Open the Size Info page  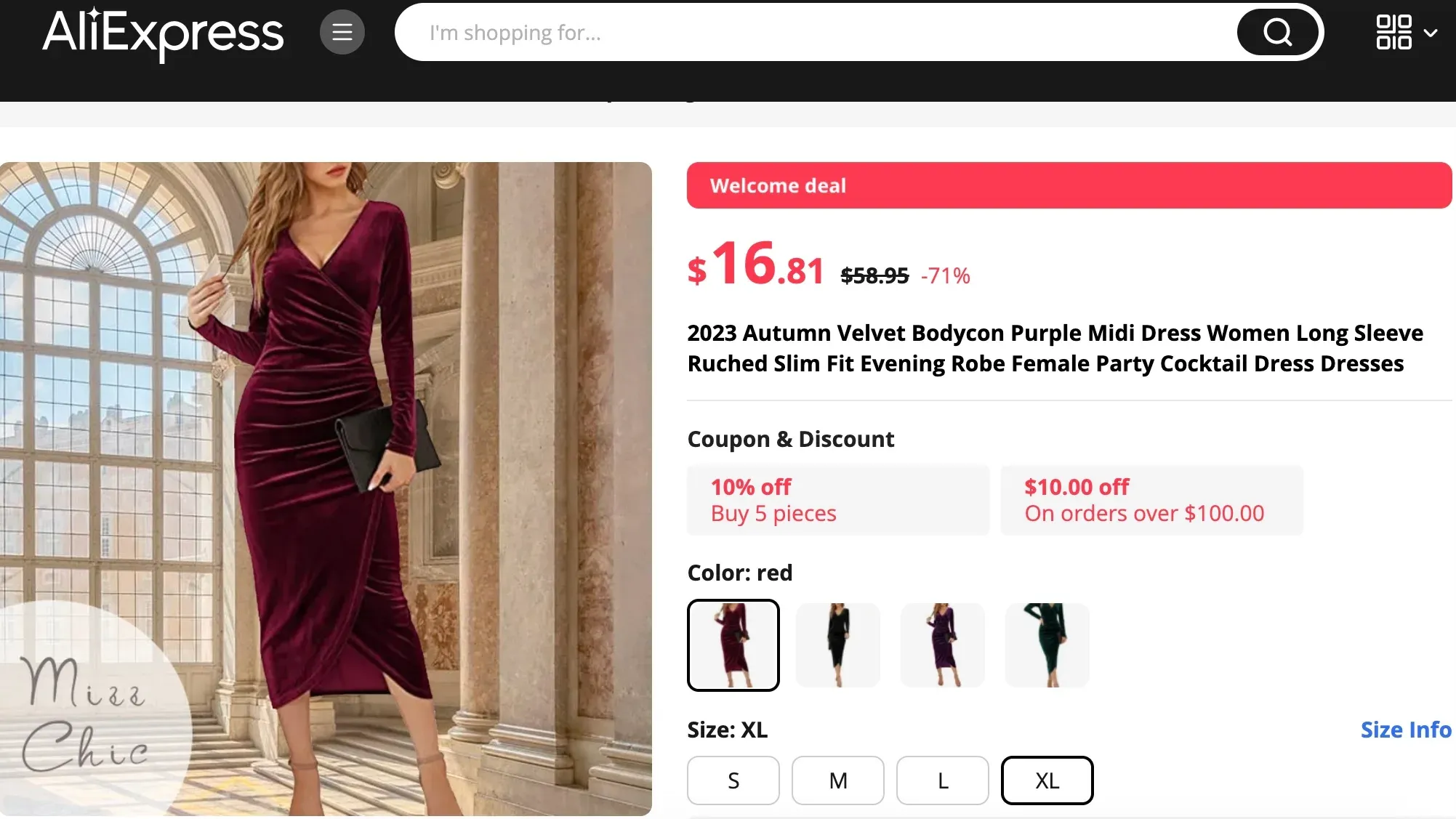click(x=1404, y=730)
